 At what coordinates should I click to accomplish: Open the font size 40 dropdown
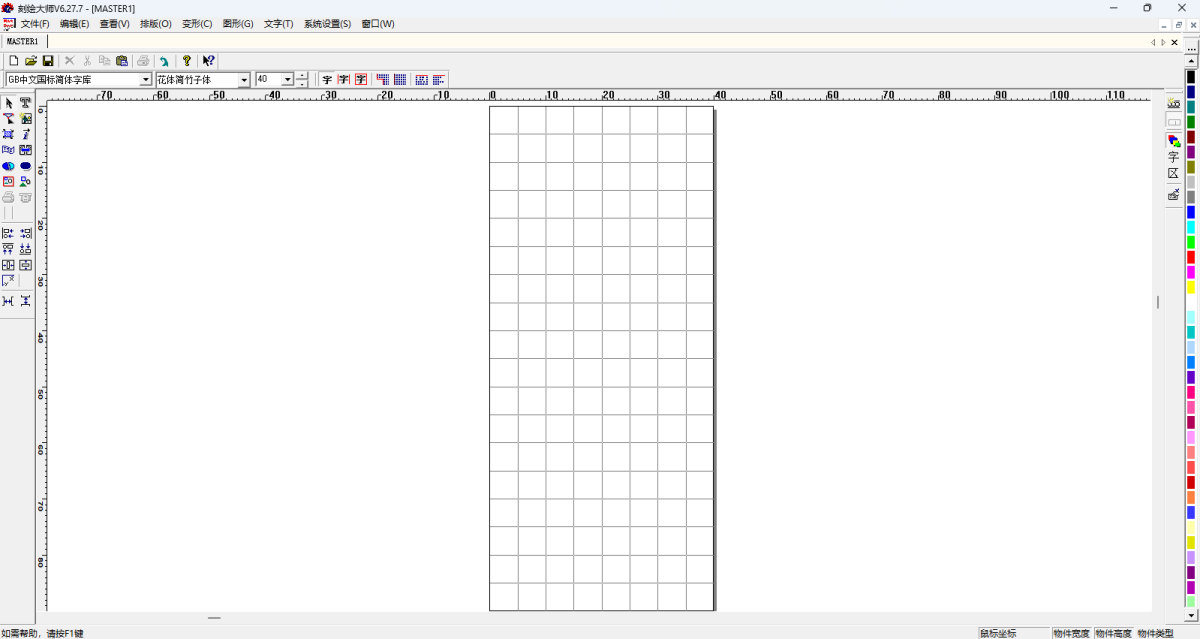(x=288, y=80)
